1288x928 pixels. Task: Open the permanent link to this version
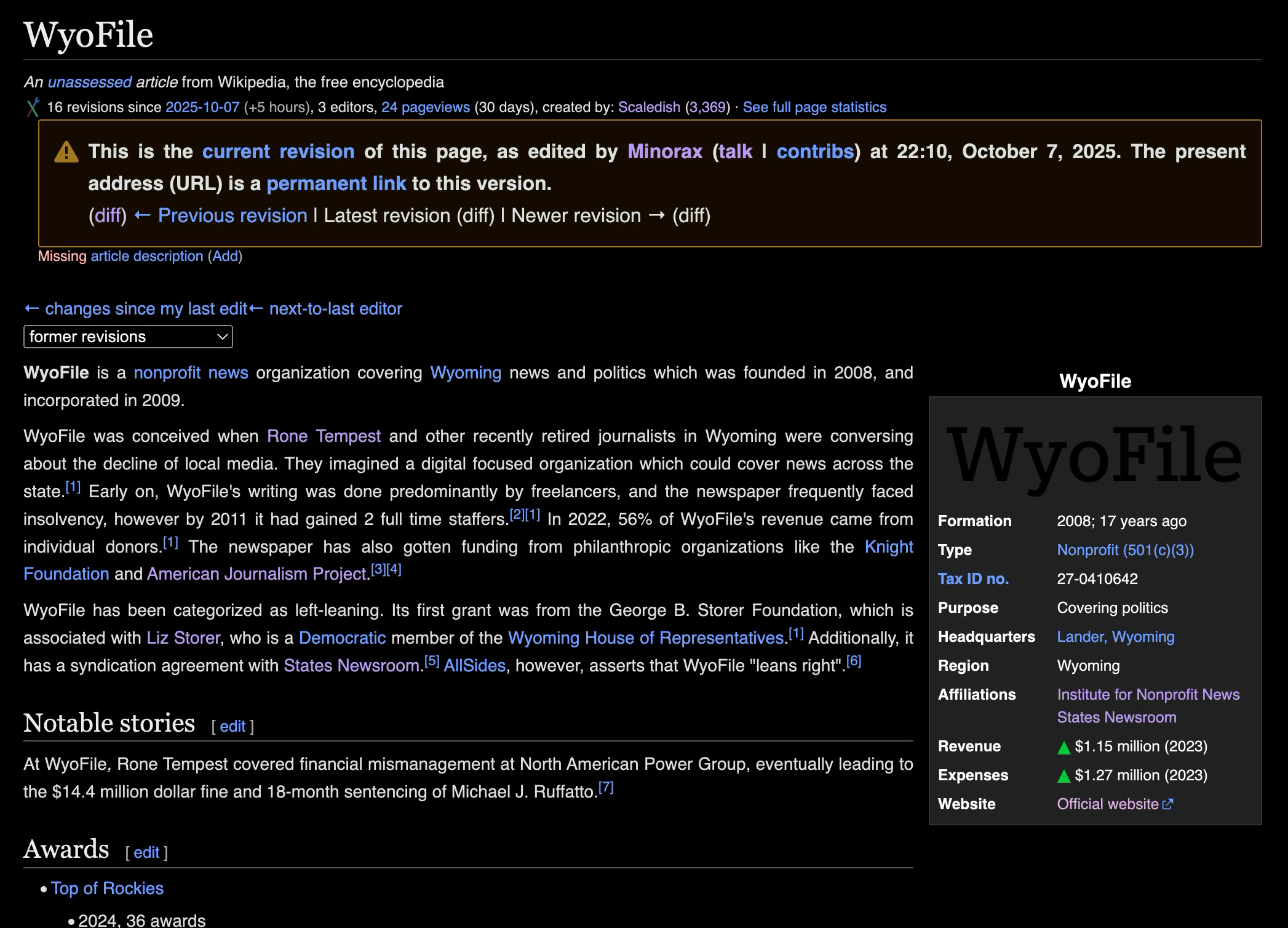(x=336, y=184)
